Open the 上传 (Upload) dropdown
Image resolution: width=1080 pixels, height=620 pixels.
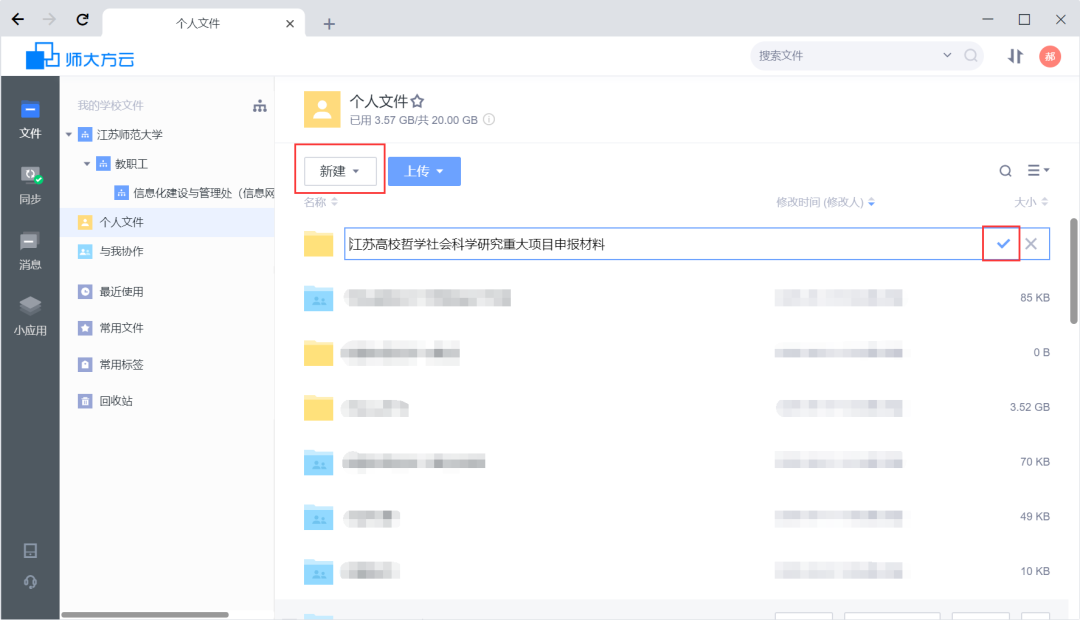click(x=424, y=171)
